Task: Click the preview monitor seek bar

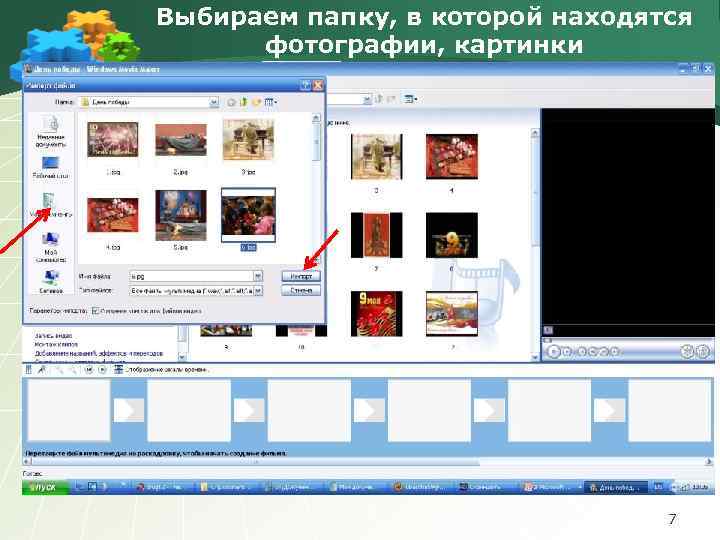Action: 628,341
